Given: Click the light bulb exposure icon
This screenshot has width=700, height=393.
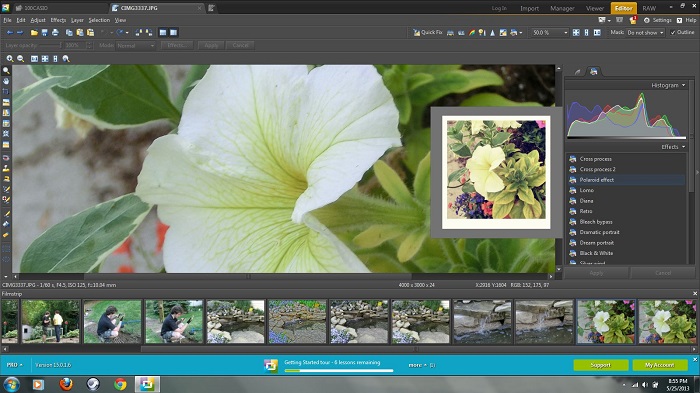Looking at the screenshot, I should [482, 33].
